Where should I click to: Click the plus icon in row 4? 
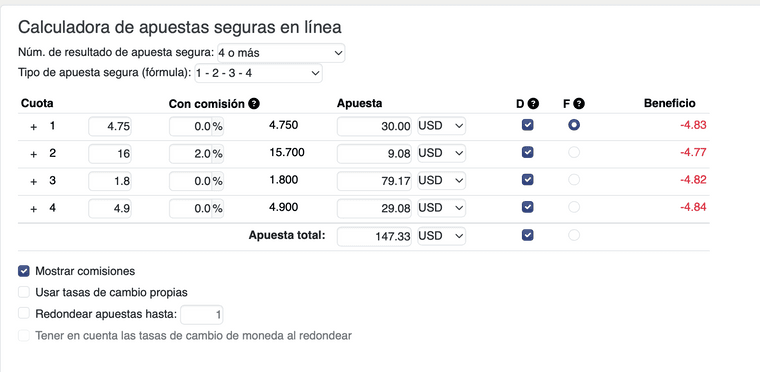click(x=33, y=209)
